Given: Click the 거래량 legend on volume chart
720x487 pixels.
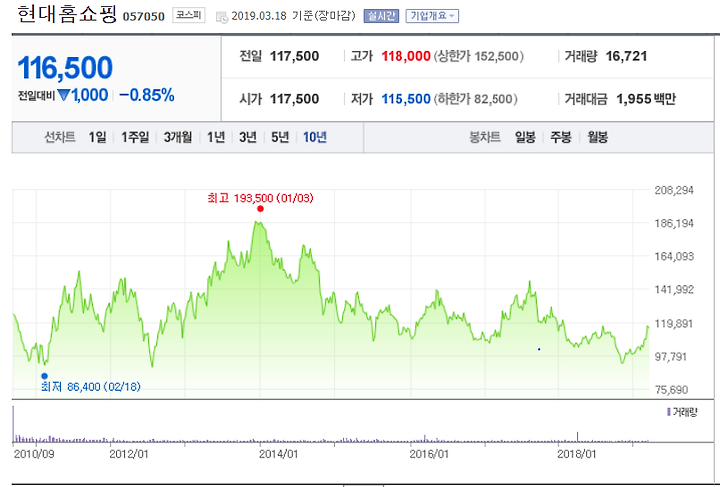Looking at the screenshot, I should (x=682, y=412).
